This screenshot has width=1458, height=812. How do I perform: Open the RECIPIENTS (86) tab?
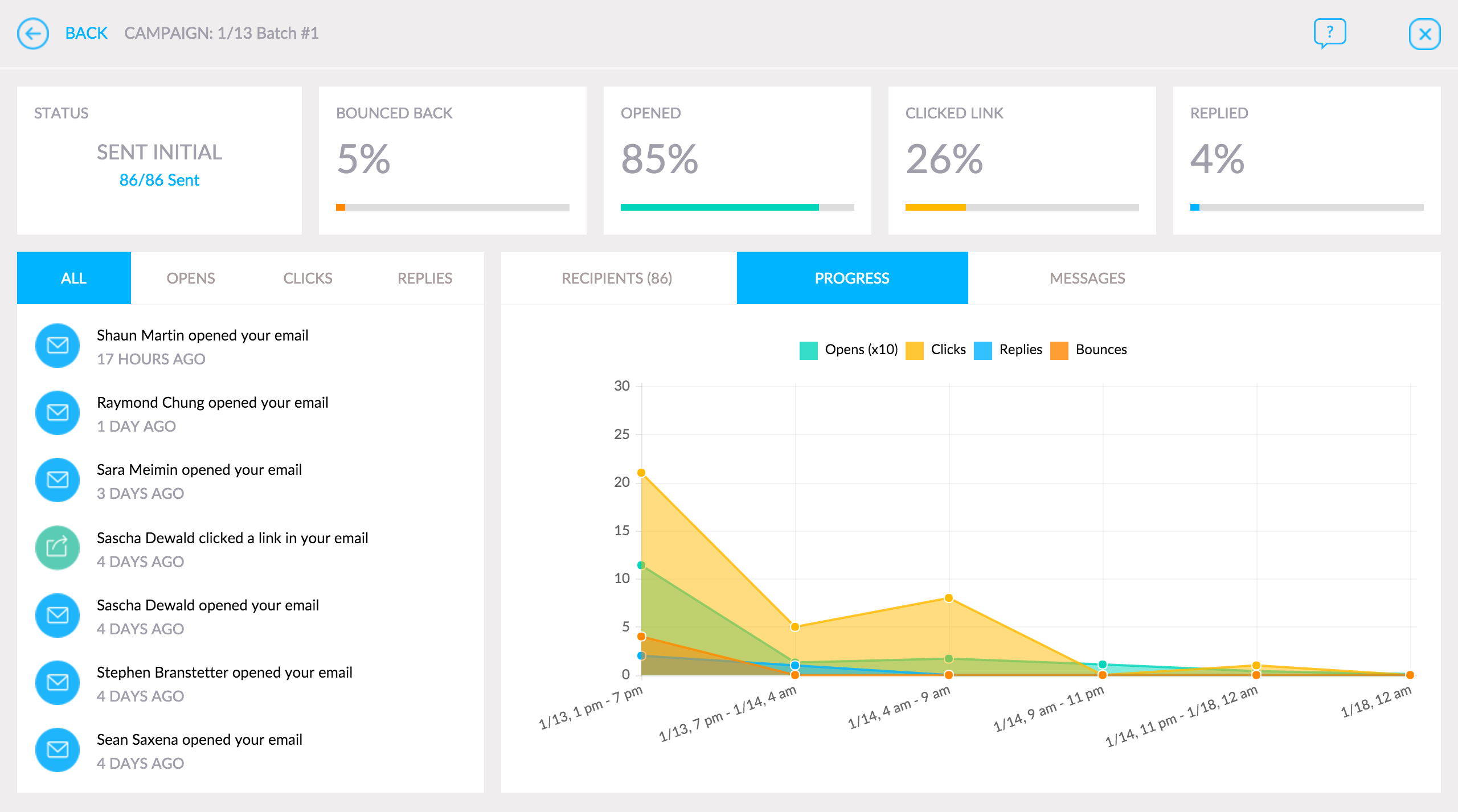pyautogui.click(x=617, y=278)
